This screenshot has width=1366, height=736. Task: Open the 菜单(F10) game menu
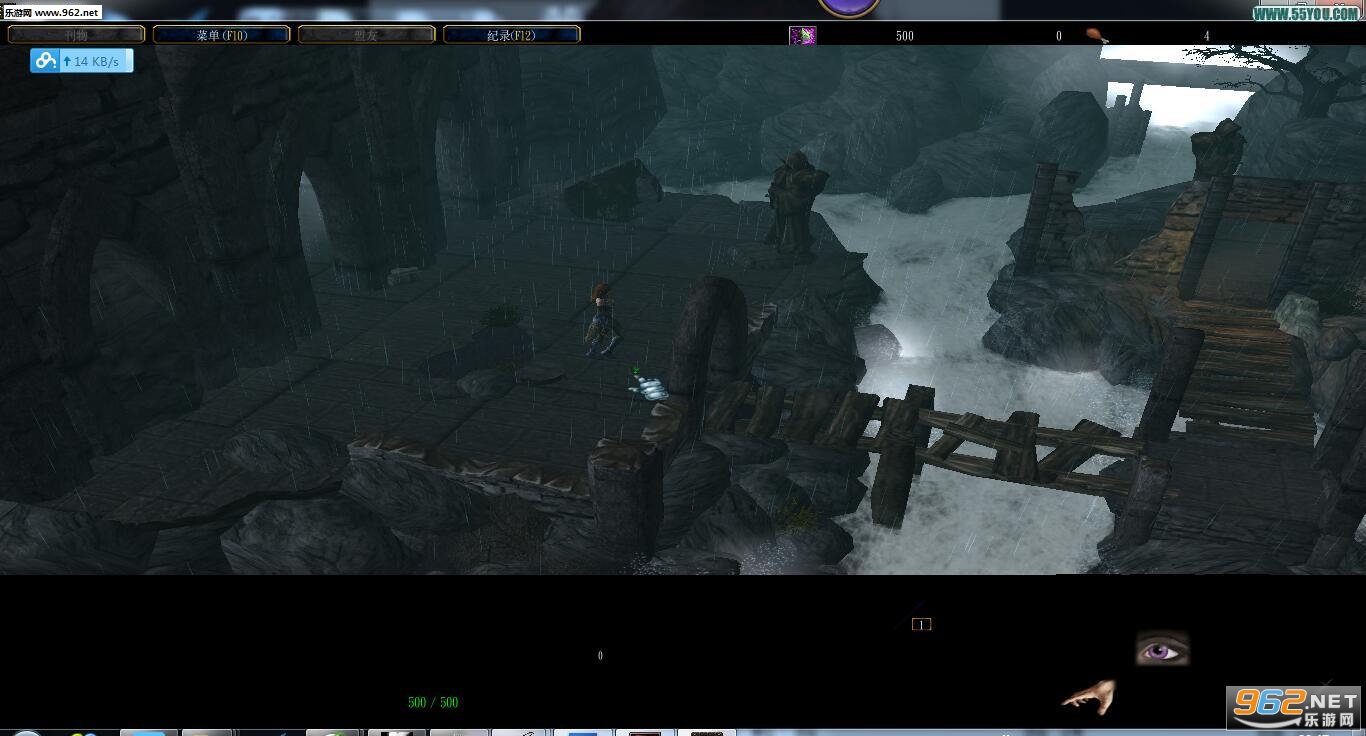(x=222, y=35)
